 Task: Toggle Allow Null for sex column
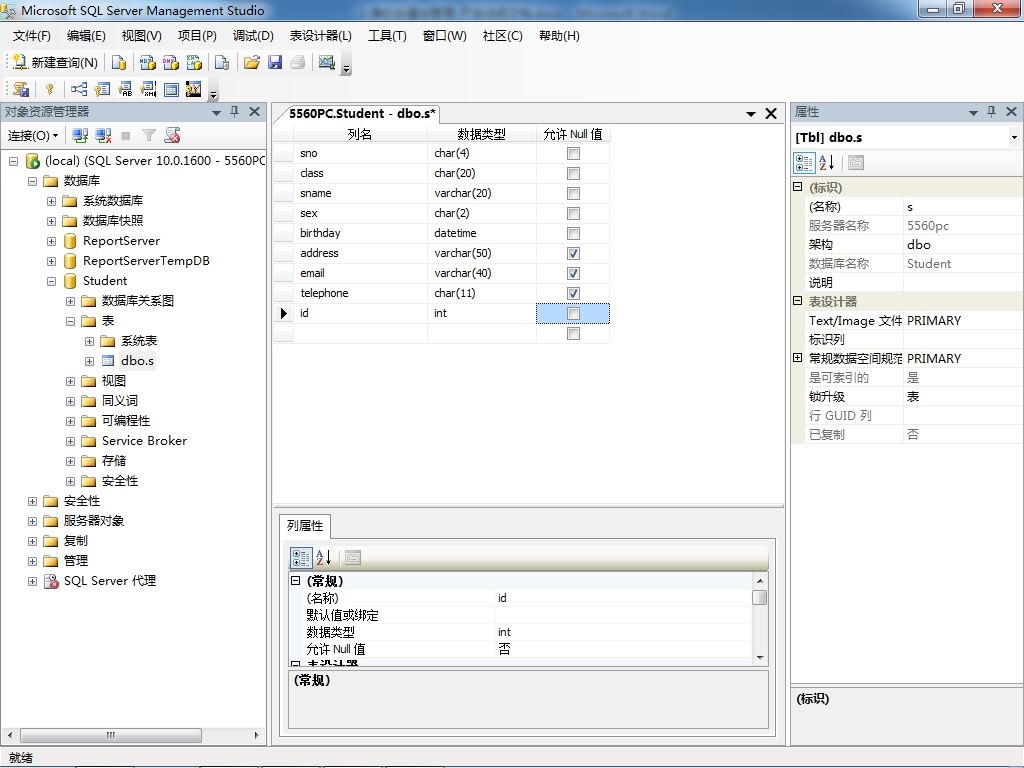point(573,214)
